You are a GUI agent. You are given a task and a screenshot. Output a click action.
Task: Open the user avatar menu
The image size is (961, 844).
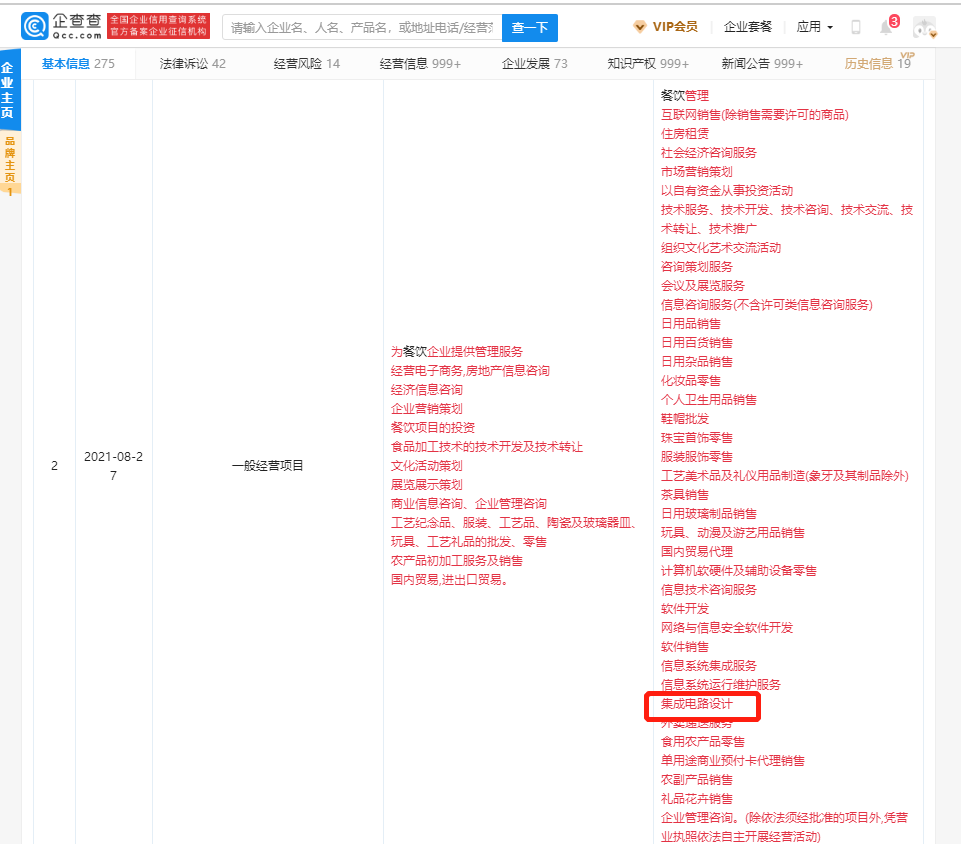tap(925, 28)
